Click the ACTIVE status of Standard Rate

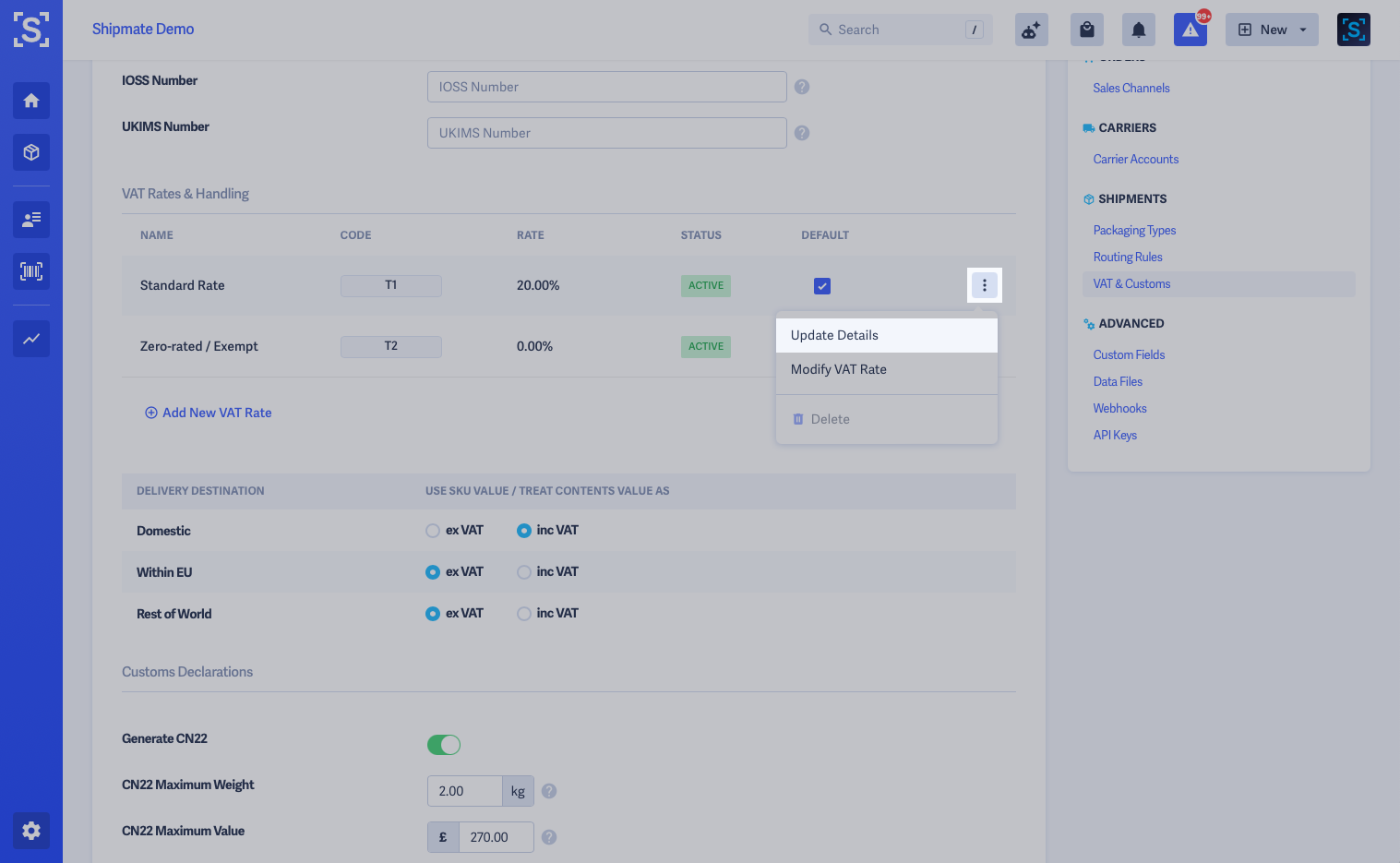pyautogui.click(x=706, y=286)
